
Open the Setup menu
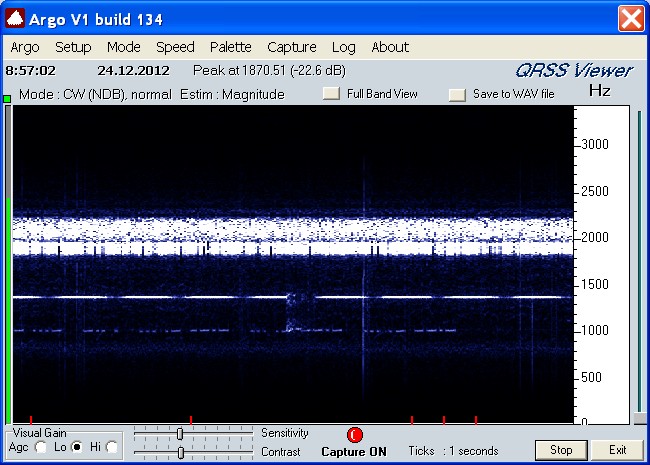coord(73,47)
